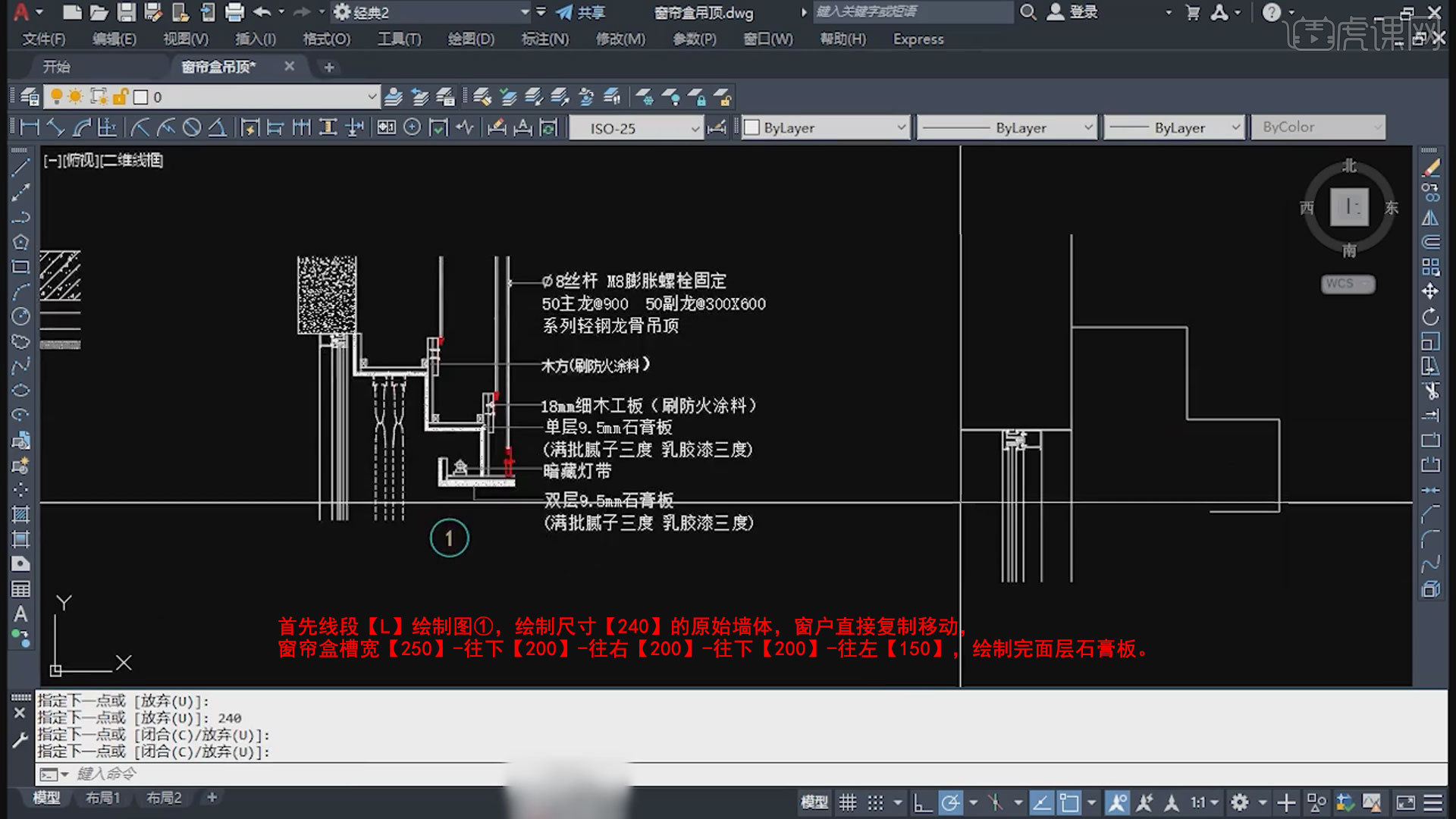
Task: Select the Trim tool in modify toolbar
Action: [1430, 391]
